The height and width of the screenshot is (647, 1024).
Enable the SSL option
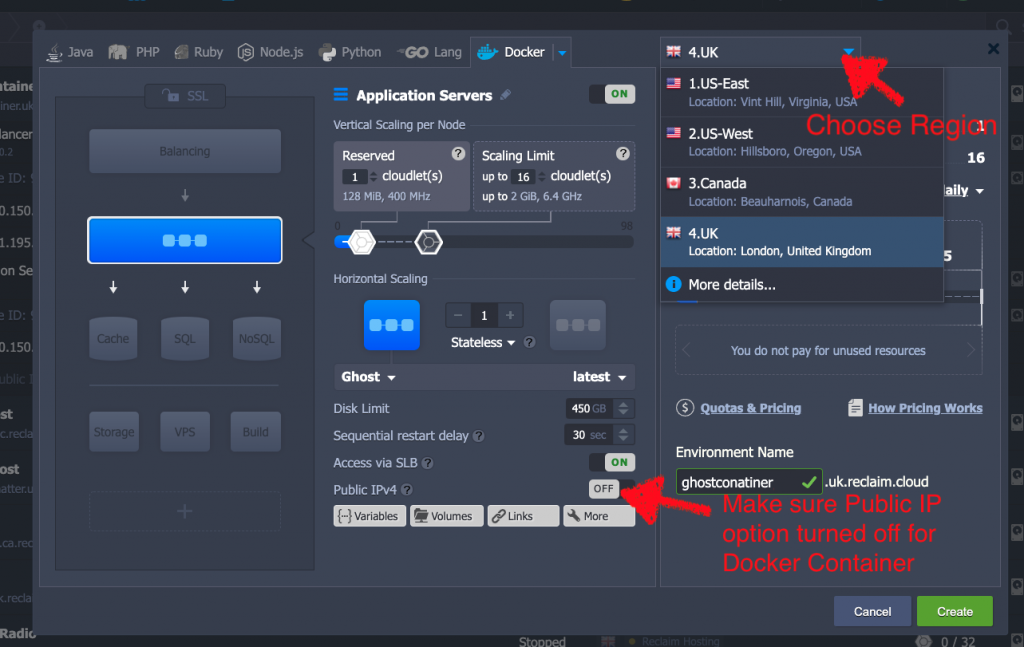point(185,96)
